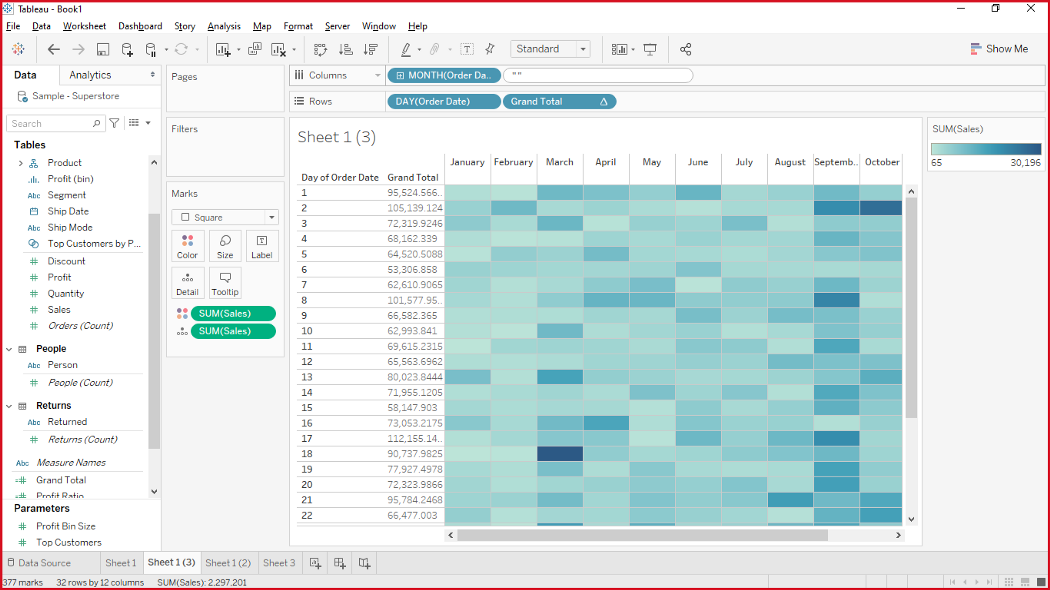Viewport: 1050px width, 590px height.
Task: Click the filter funnel icon in Data pane
Action: click(115, 123)
